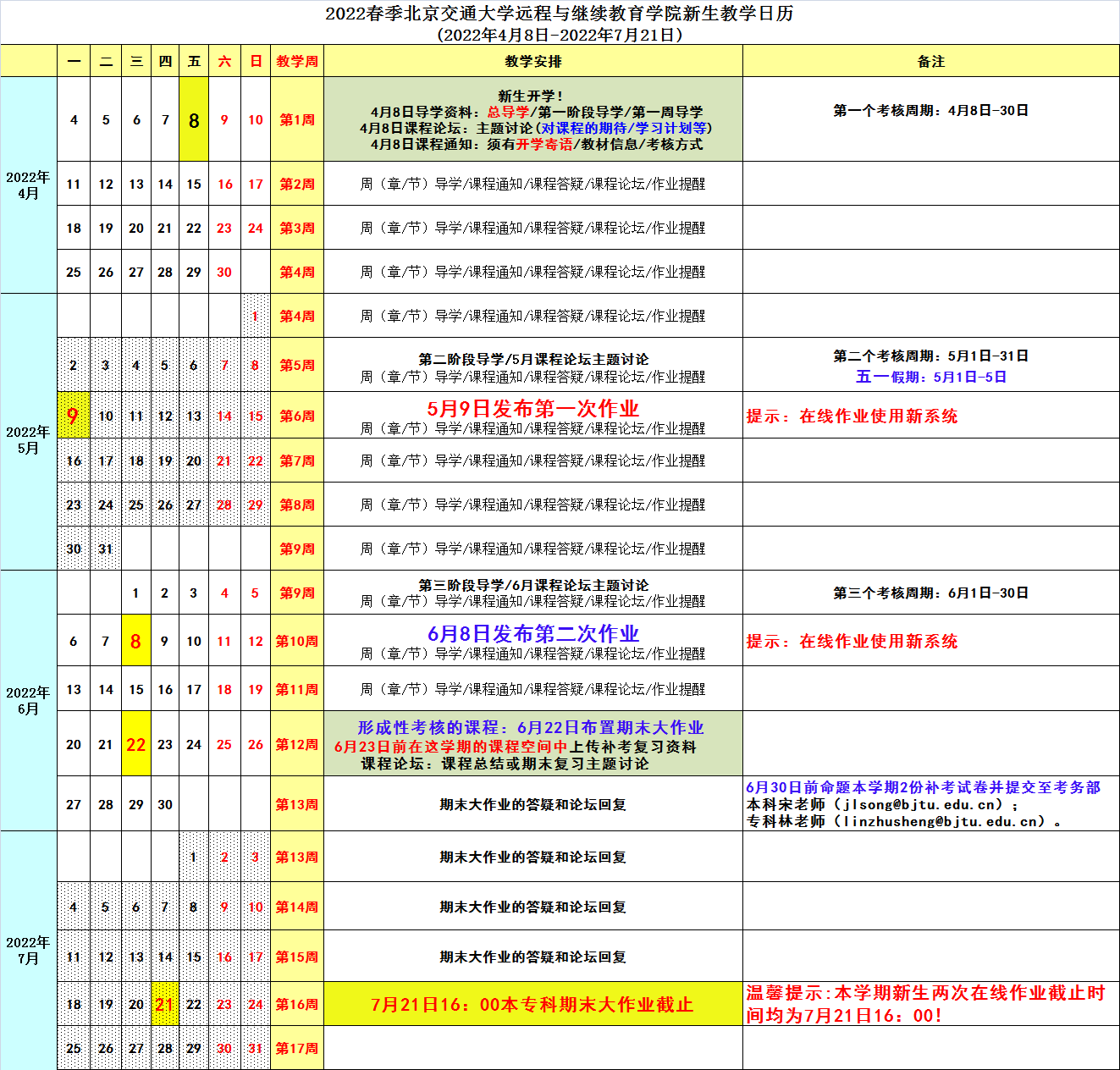1120x1070 pixels.
Task: Select the '第12周' week label
Action: (x=297, y=744)
